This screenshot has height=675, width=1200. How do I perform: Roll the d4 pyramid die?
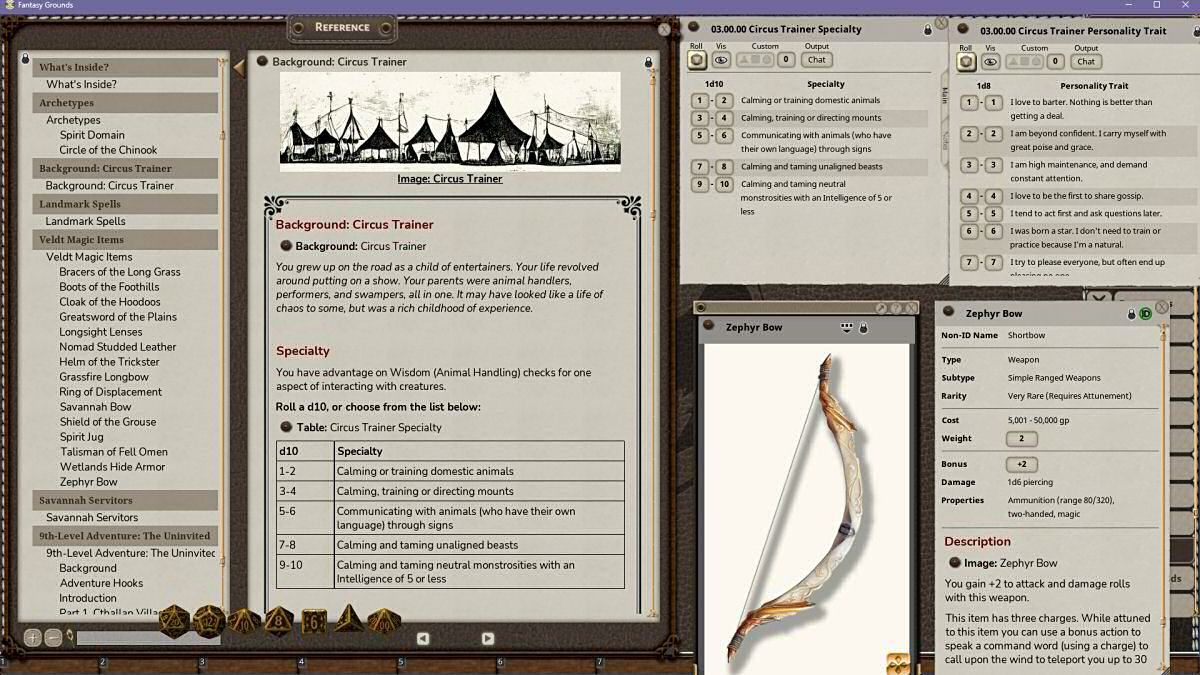click(349, 619)
